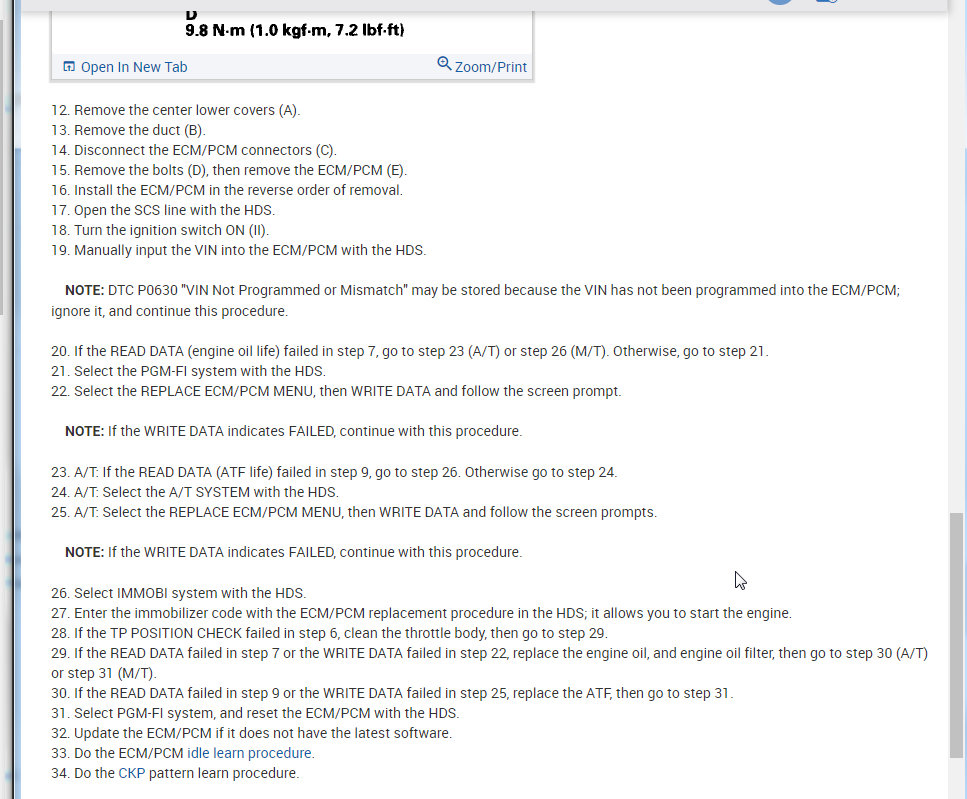
Task: Follow the idle learn procedure link
Action: click(x=249, y=753)
